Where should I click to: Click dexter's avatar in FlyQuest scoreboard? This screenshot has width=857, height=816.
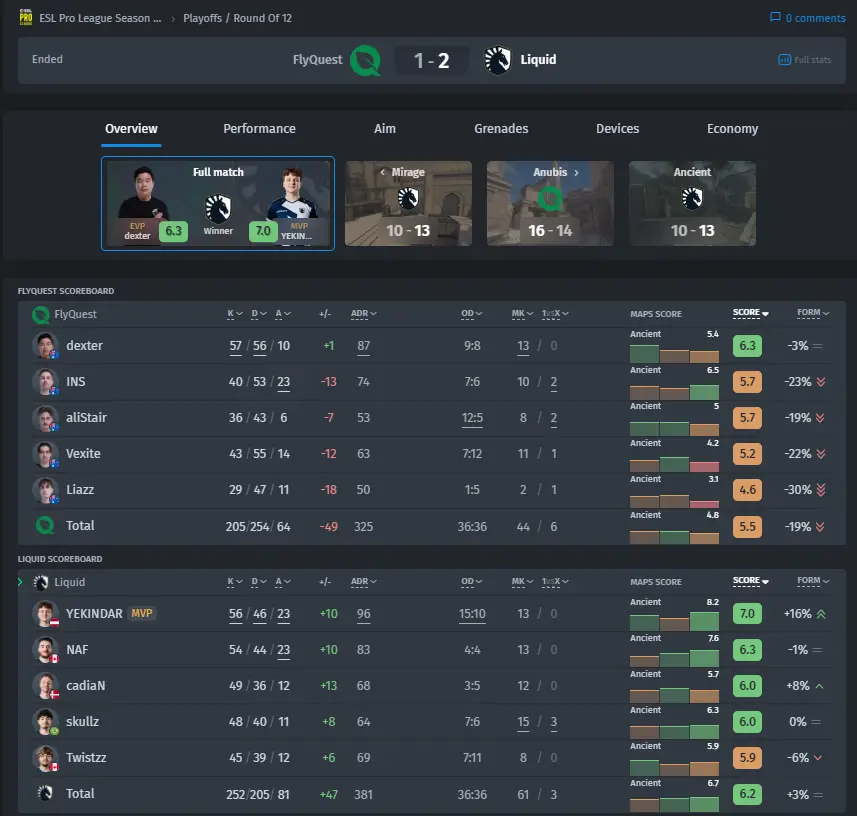coord(45,345)
